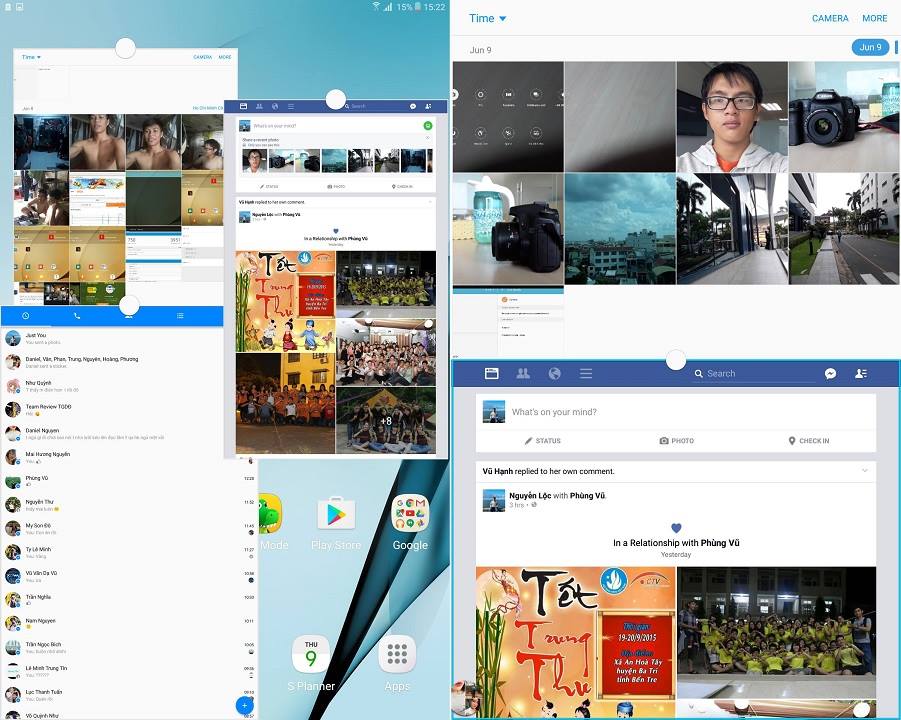The height and width of the screenshot is (720, 901).
Task: Open Nguyễn Lộc profile link in split-screen post
Action: pos(530,495)
